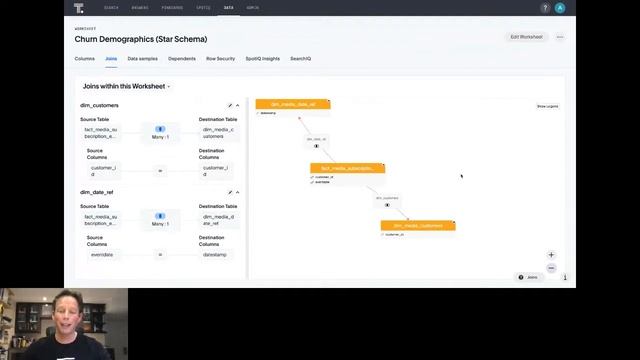640x360 pixels.
Task: Click customer_id under the fact_media_subscription node
Action: click(324, 177)
